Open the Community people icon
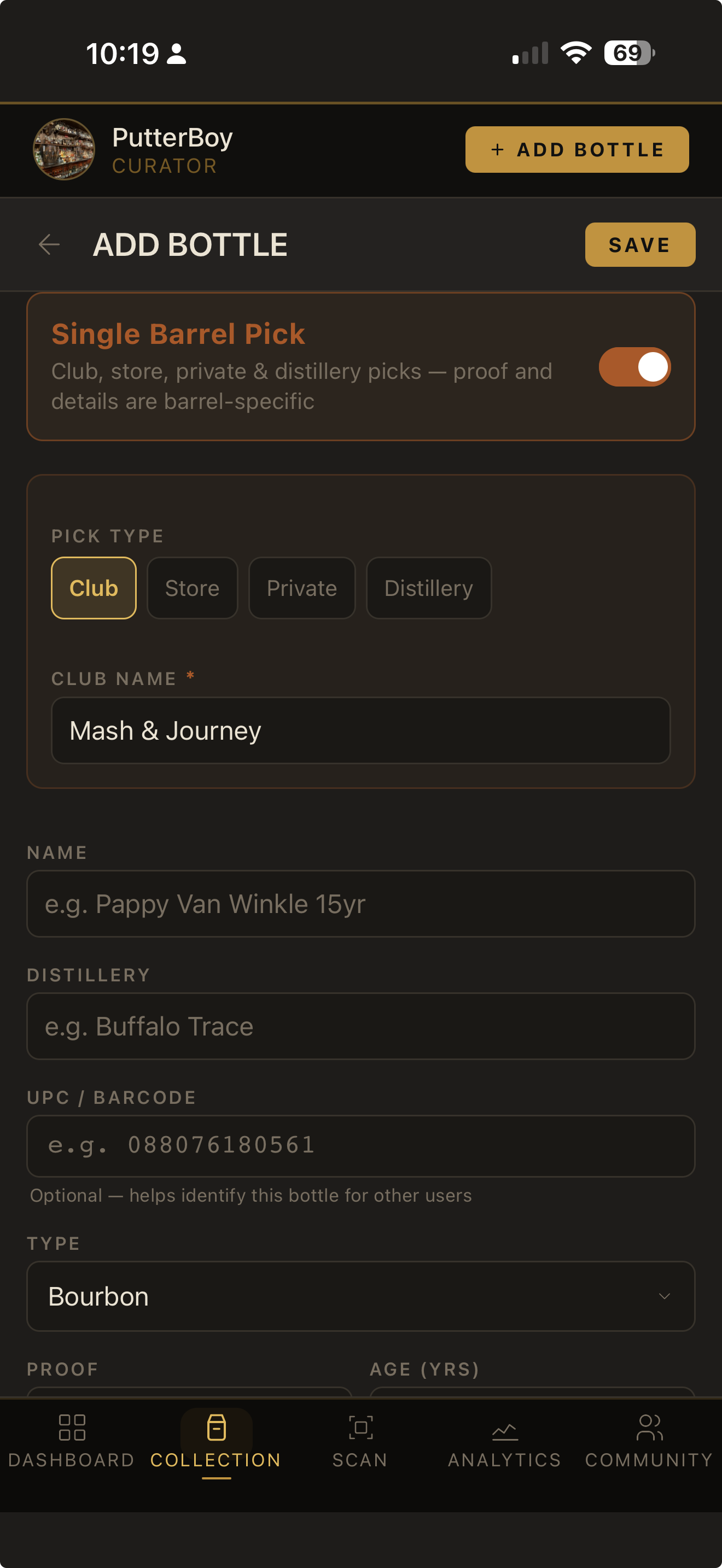 click(x=649, y=1427)
